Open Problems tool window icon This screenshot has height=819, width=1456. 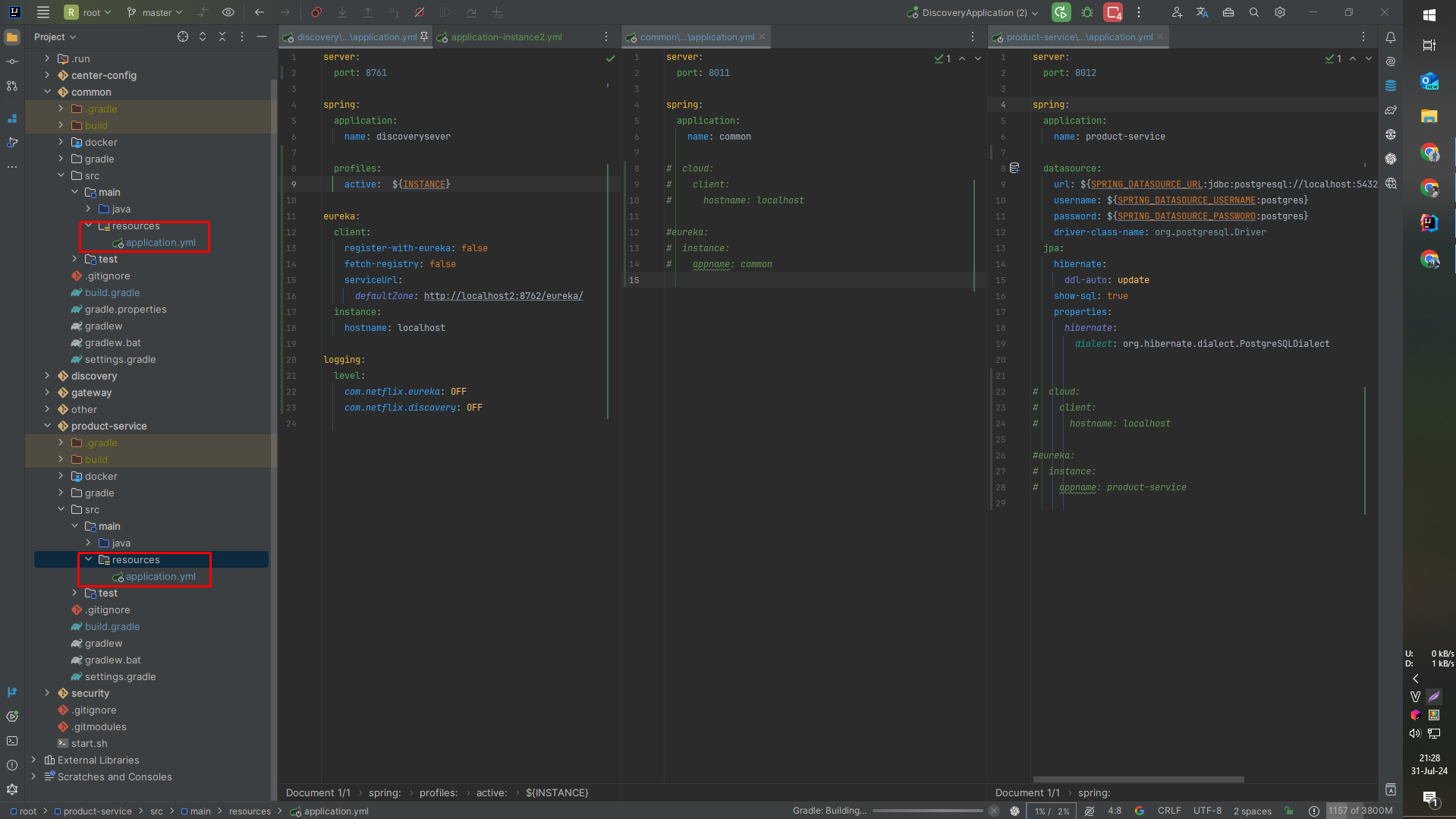pos(12,765)
